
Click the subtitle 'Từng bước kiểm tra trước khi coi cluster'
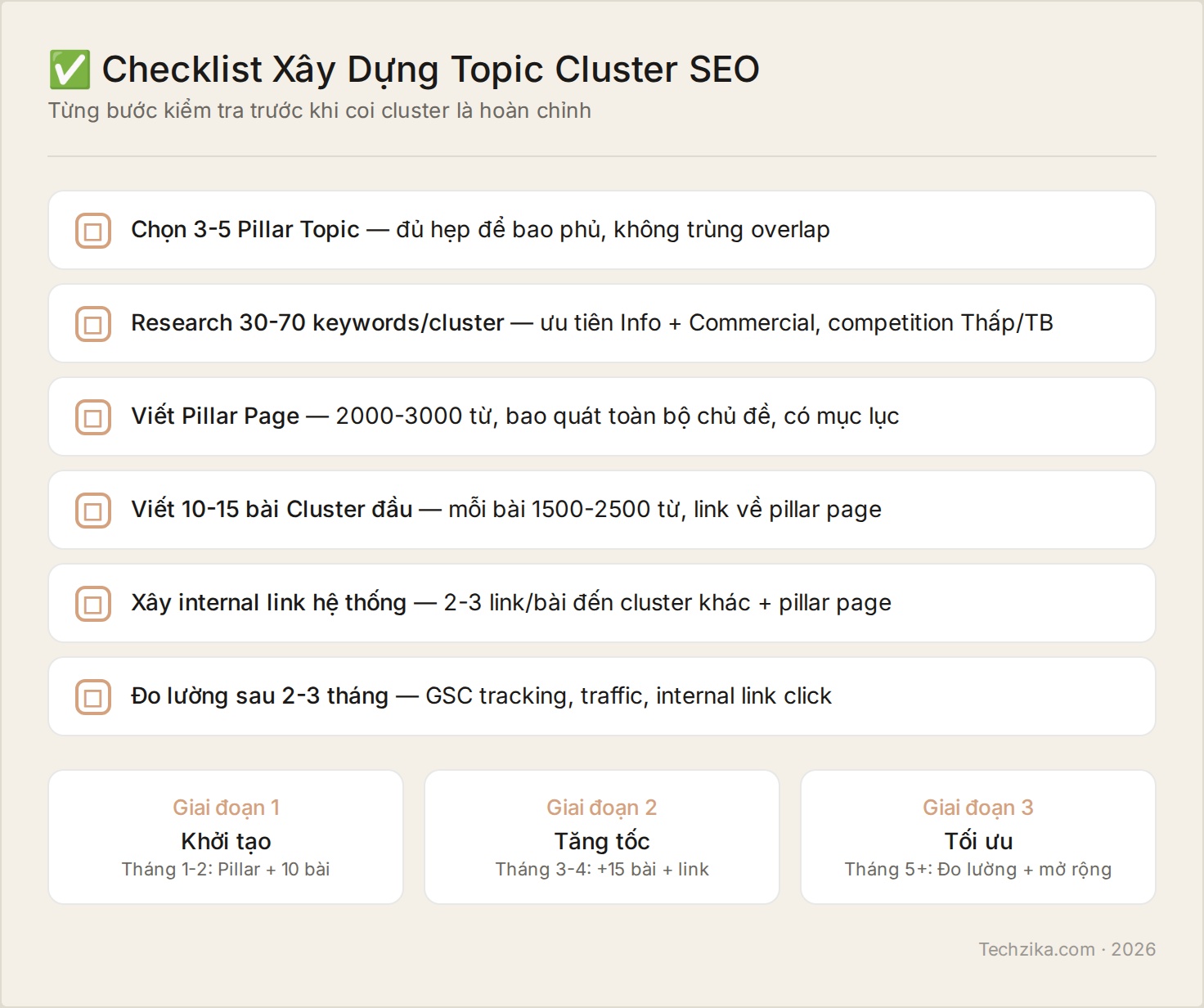249,110
